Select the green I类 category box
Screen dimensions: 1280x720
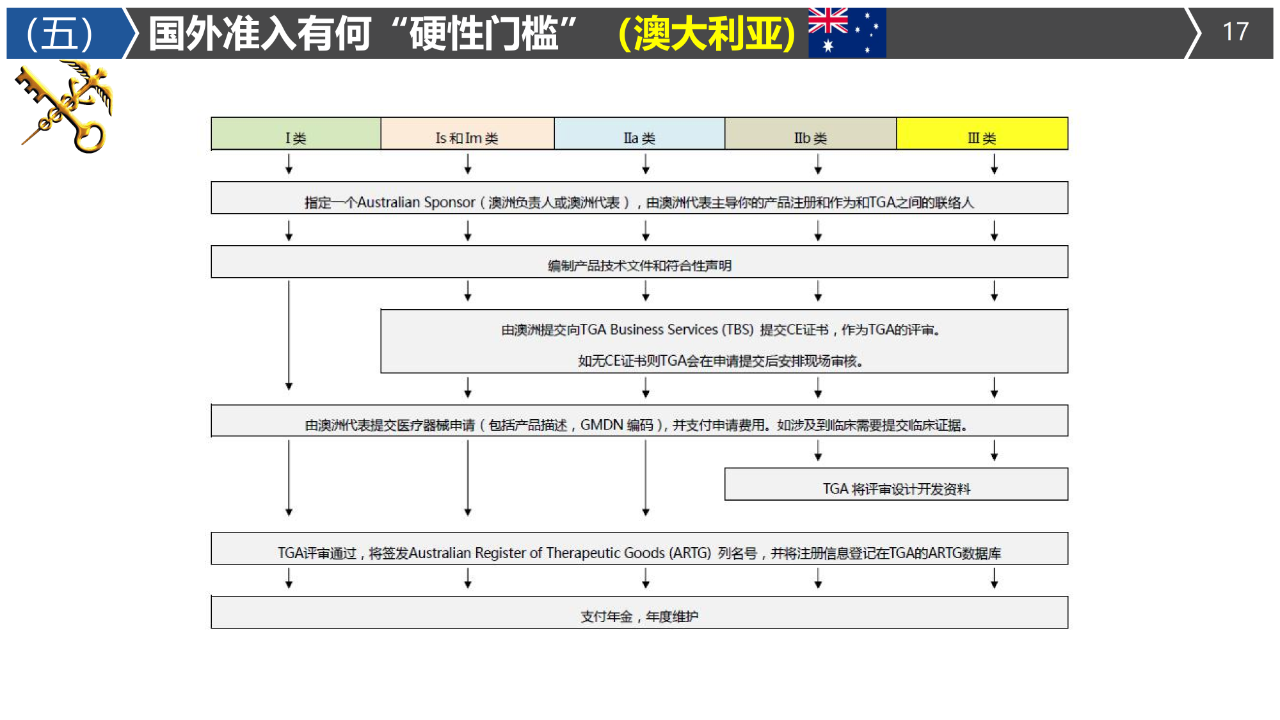tap(296, 134)
